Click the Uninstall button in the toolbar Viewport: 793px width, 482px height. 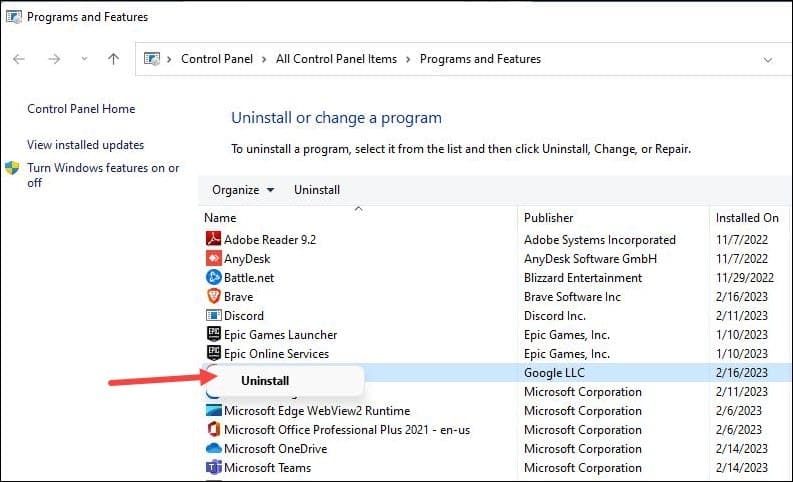pos(317,190)
